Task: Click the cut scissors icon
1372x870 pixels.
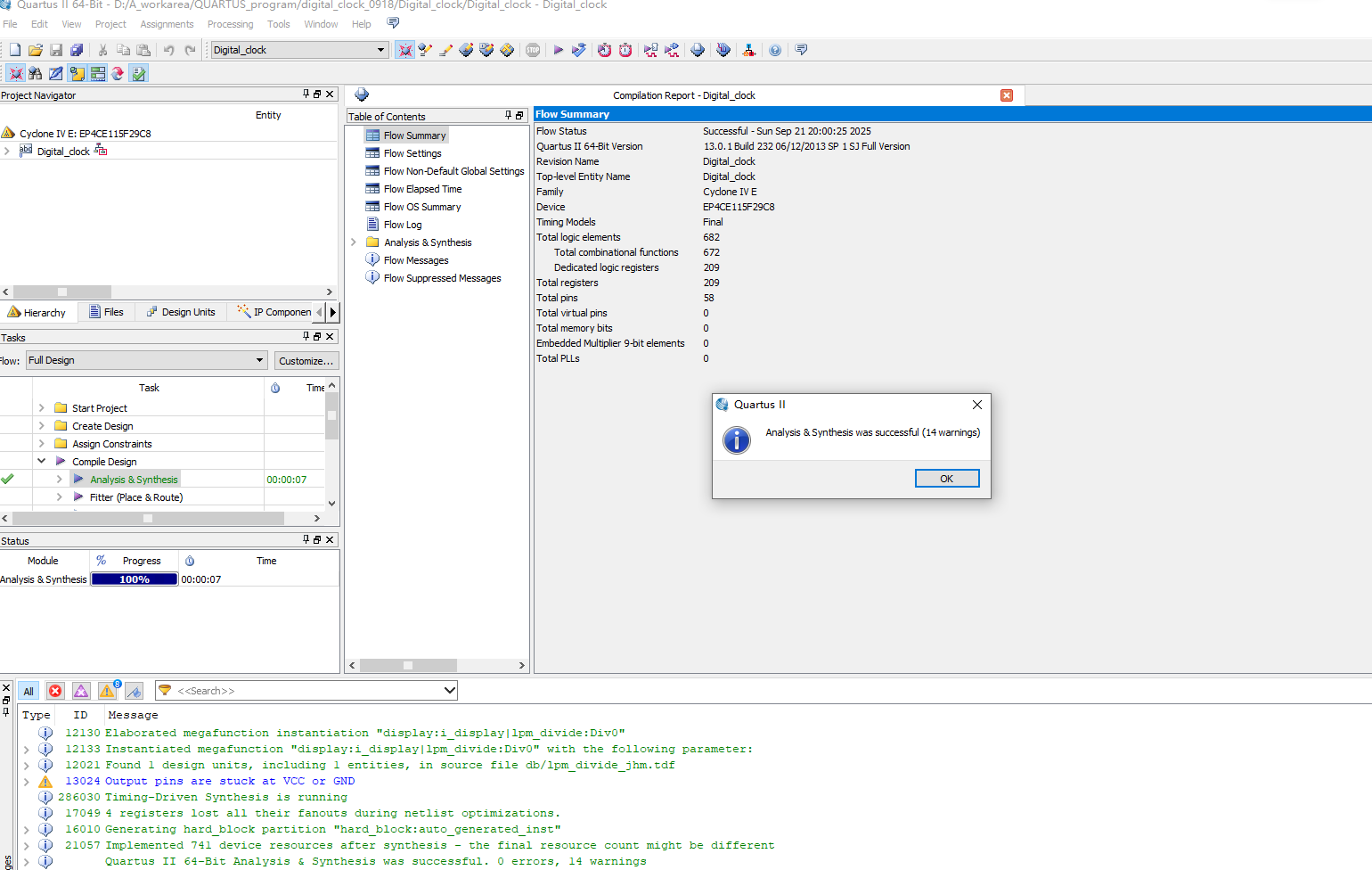Action: pyautogui.click(x=102, y=50)
